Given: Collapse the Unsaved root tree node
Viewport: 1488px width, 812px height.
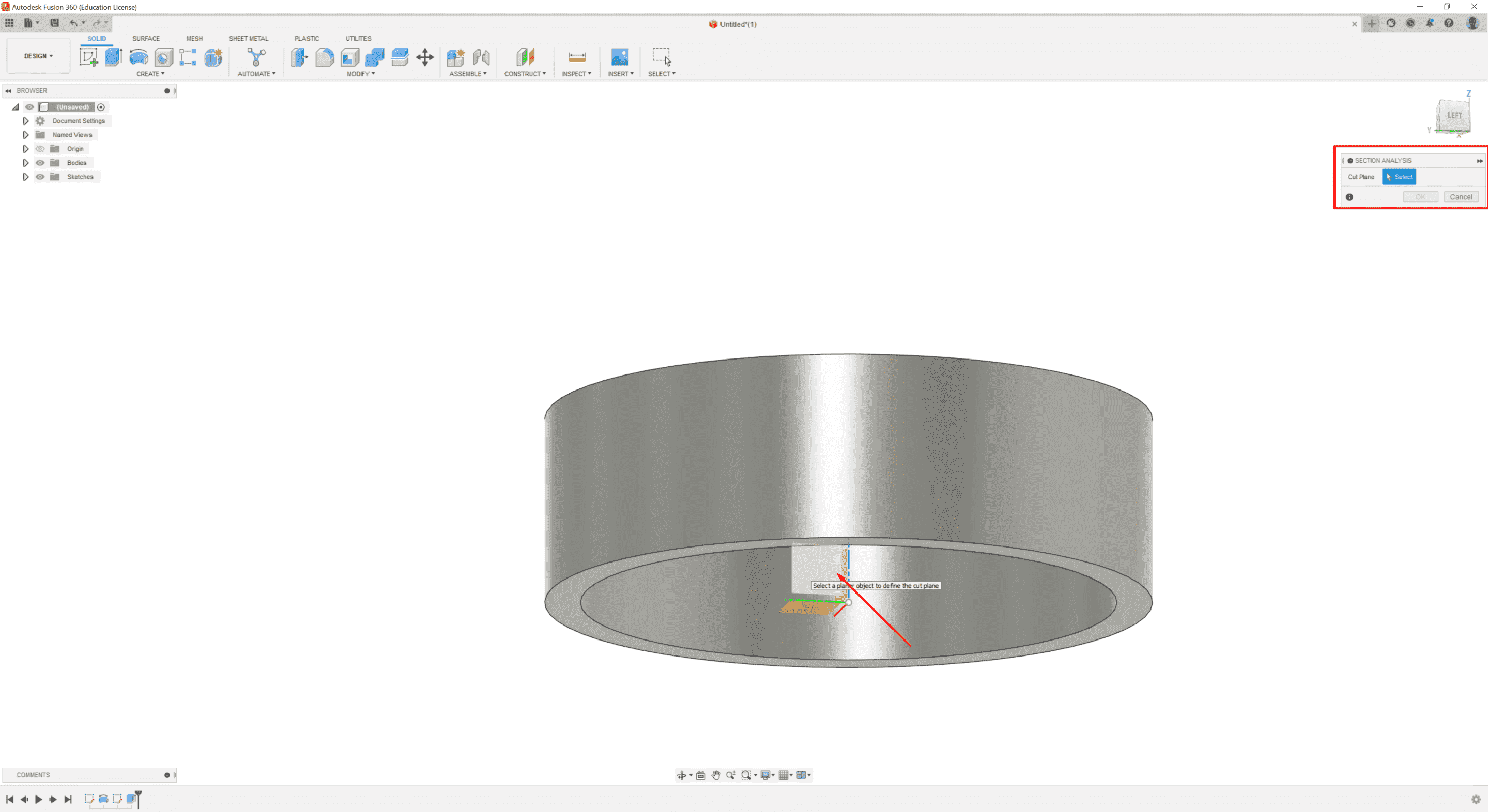Looking at the screenshot, I should (16, 107).
